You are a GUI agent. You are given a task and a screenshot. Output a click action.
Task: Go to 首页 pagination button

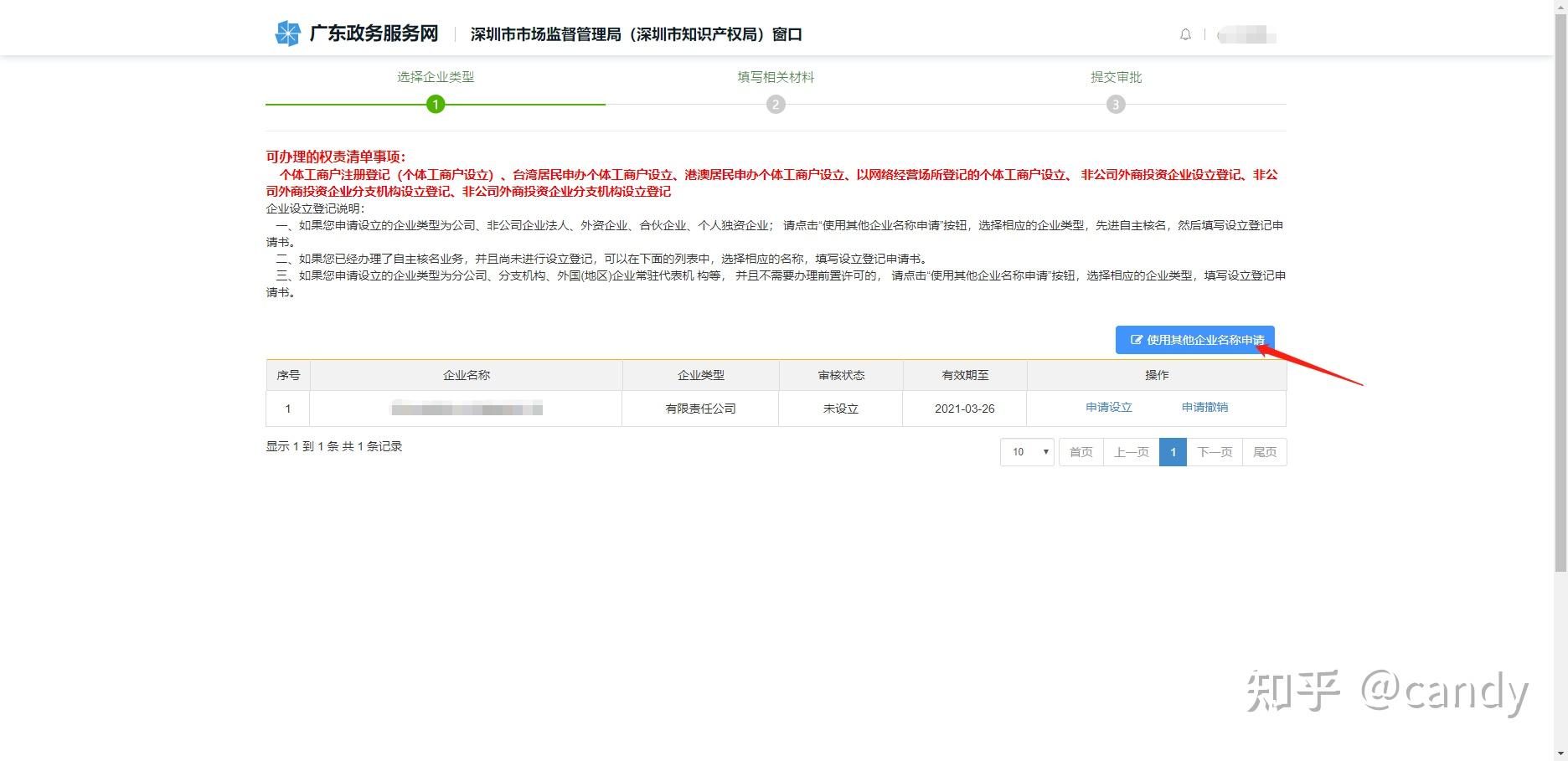coord(1081,452)
